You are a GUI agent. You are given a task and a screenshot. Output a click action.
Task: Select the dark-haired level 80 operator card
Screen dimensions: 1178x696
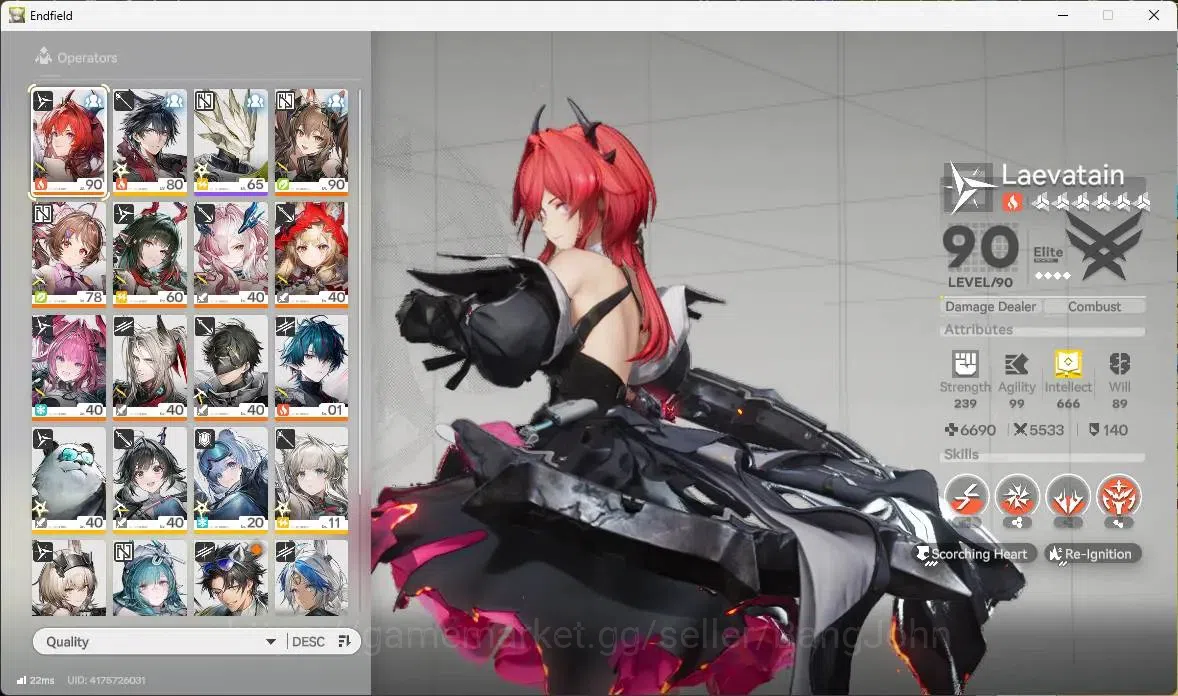click(150, 141)
